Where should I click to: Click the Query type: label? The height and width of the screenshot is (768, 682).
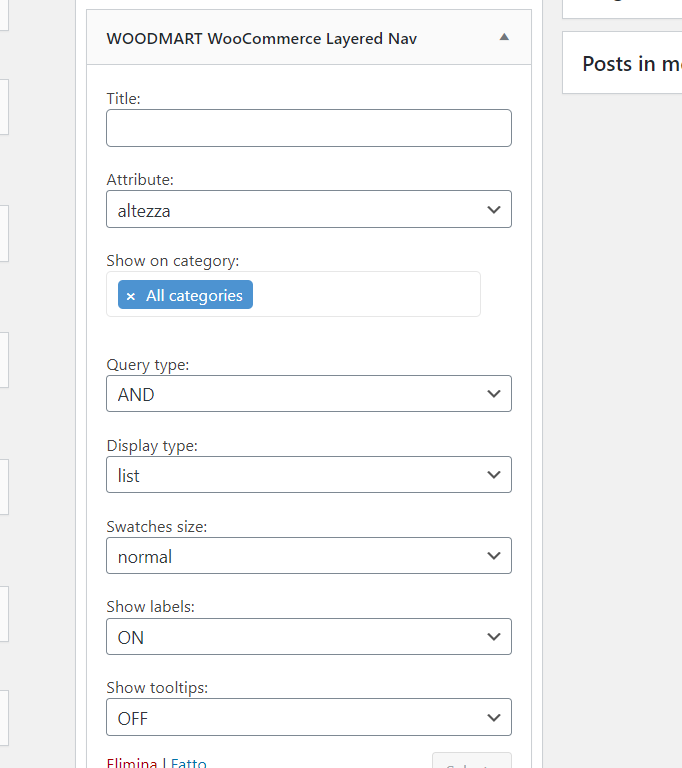[147, 365]
